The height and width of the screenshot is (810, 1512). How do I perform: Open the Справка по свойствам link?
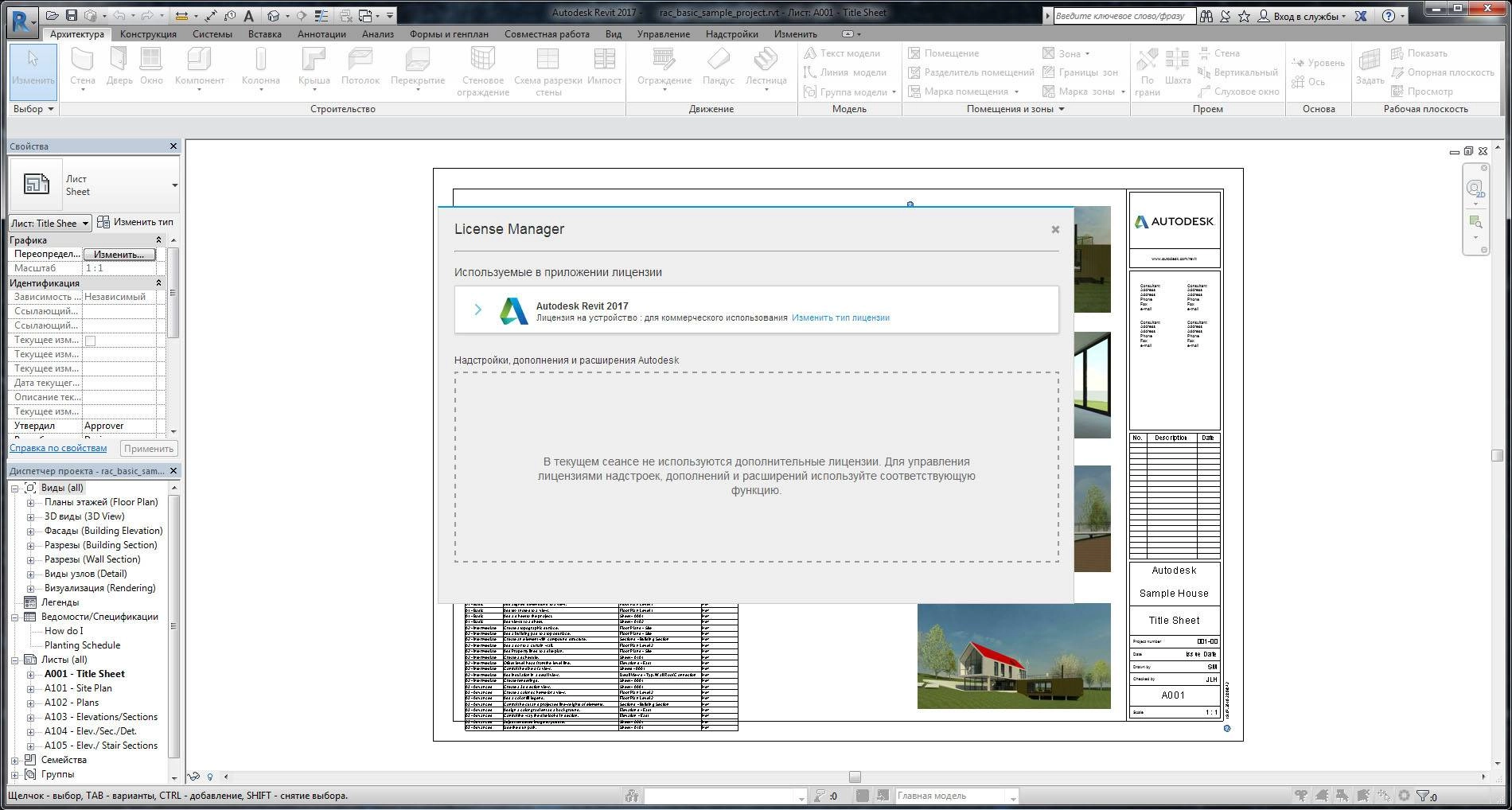(58, 448)
